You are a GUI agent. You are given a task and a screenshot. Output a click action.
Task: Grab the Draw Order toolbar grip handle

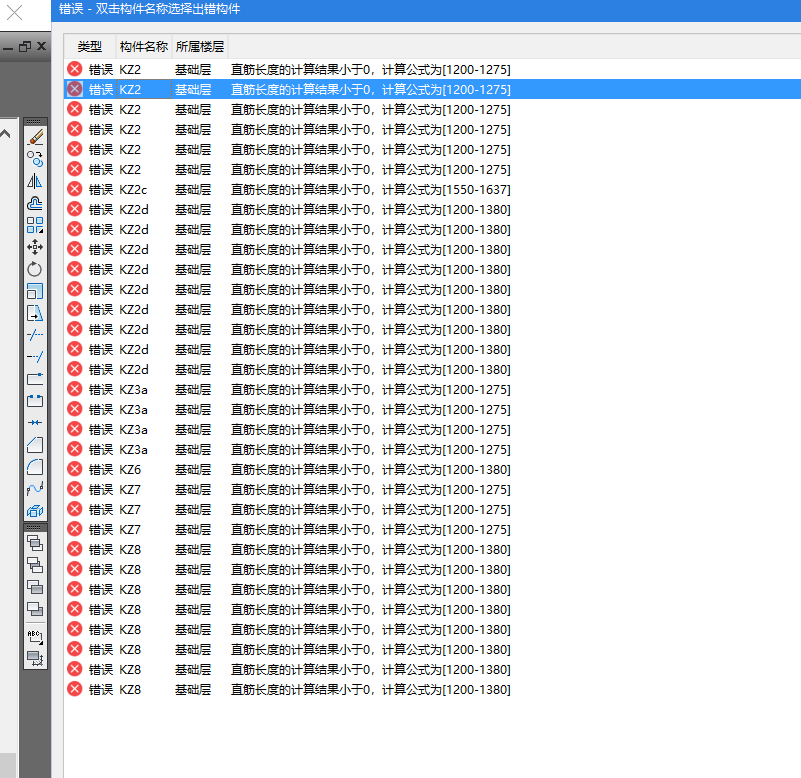coord(35,527)
